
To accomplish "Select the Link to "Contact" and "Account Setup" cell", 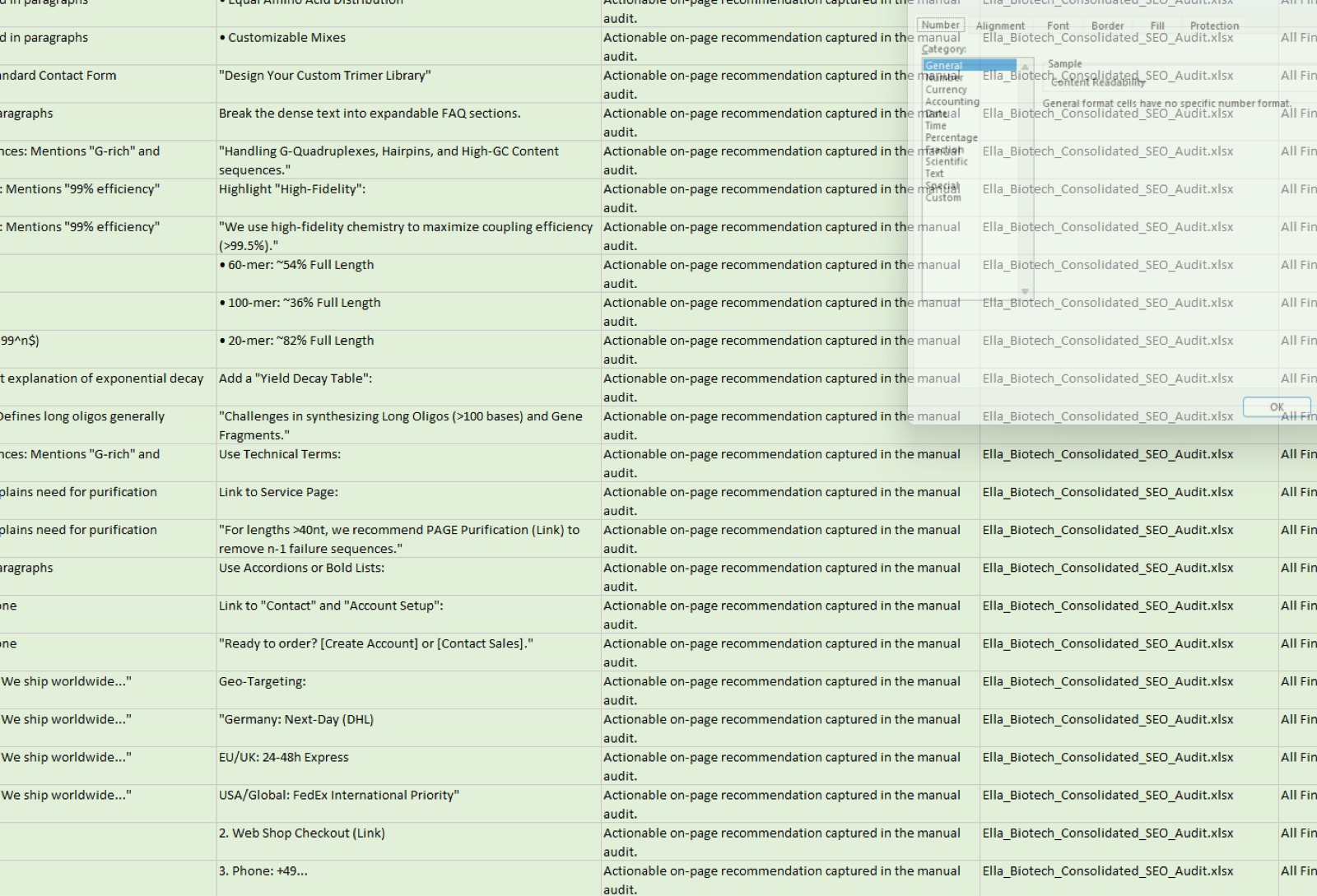I will (408, 615).
